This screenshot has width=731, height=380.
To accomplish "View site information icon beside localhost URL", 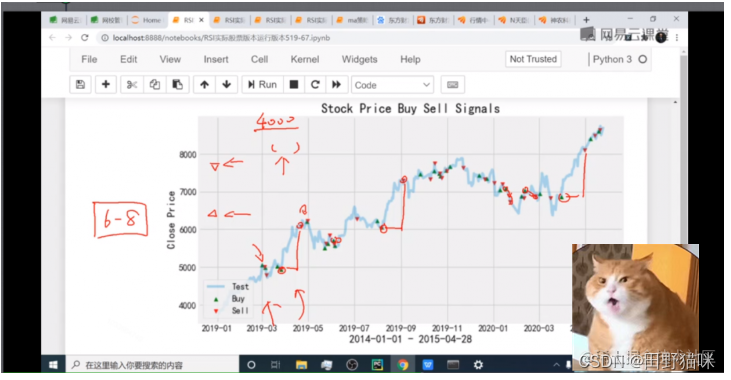I will pos(105,38).
